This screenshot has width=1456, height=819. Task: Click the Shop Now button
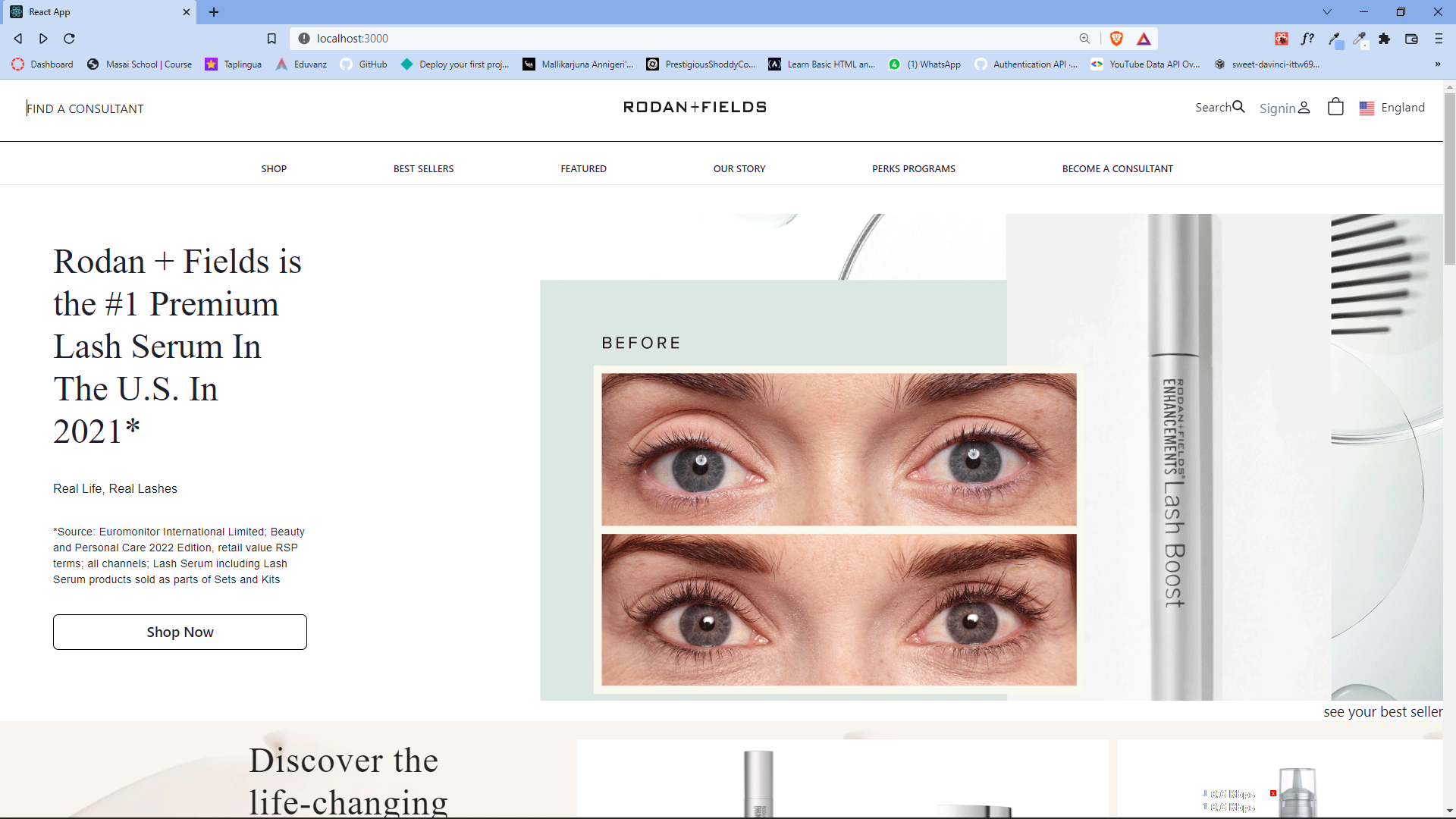click(180, 632)
